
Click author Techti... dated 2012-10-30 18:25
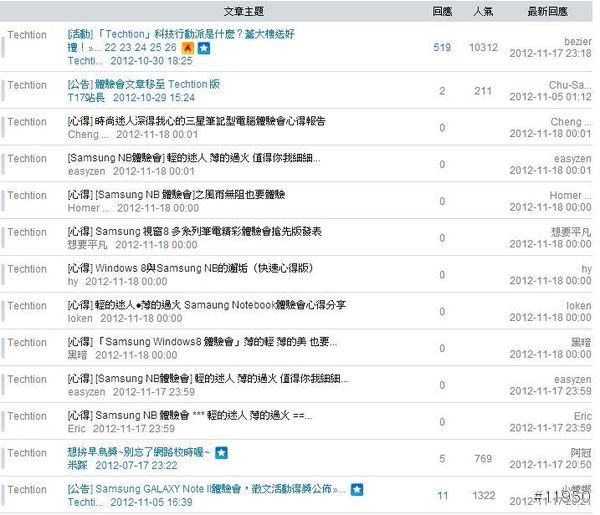point(85,61)
